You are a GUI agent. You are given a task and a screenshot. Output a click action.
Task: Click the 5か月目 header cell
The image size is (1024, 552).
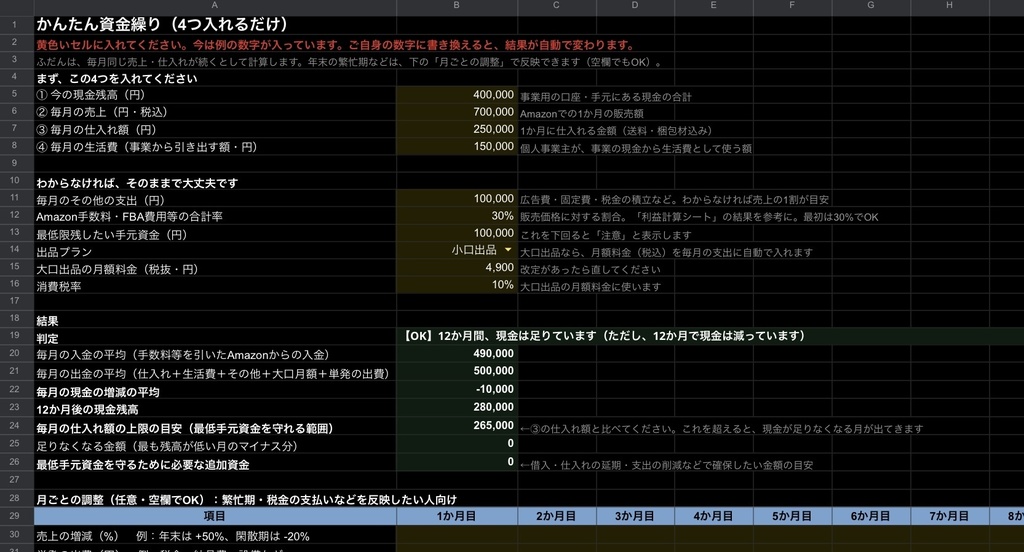point(792,516)
